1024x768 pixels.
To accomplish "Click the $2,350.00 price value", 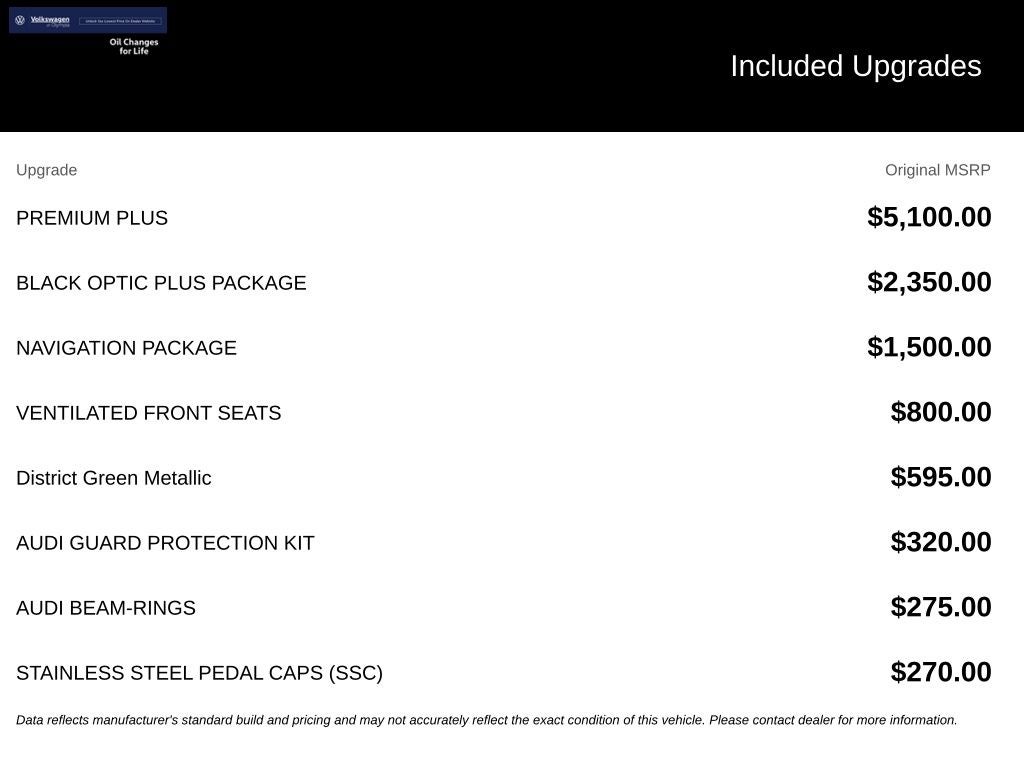I will click(929, 282).
